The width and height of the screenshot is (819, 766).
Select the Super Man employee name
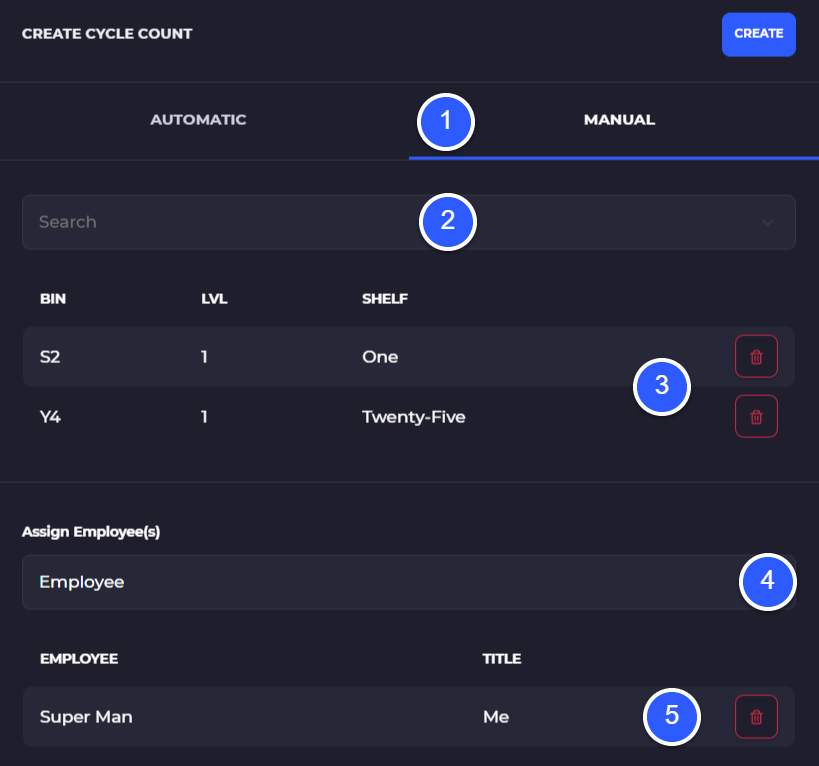(x=86, y=717)
